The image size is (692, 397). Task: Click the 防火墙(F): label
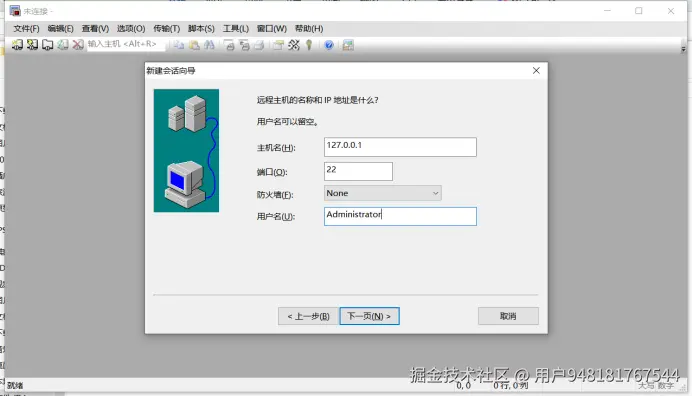click(x=275, y=195)
